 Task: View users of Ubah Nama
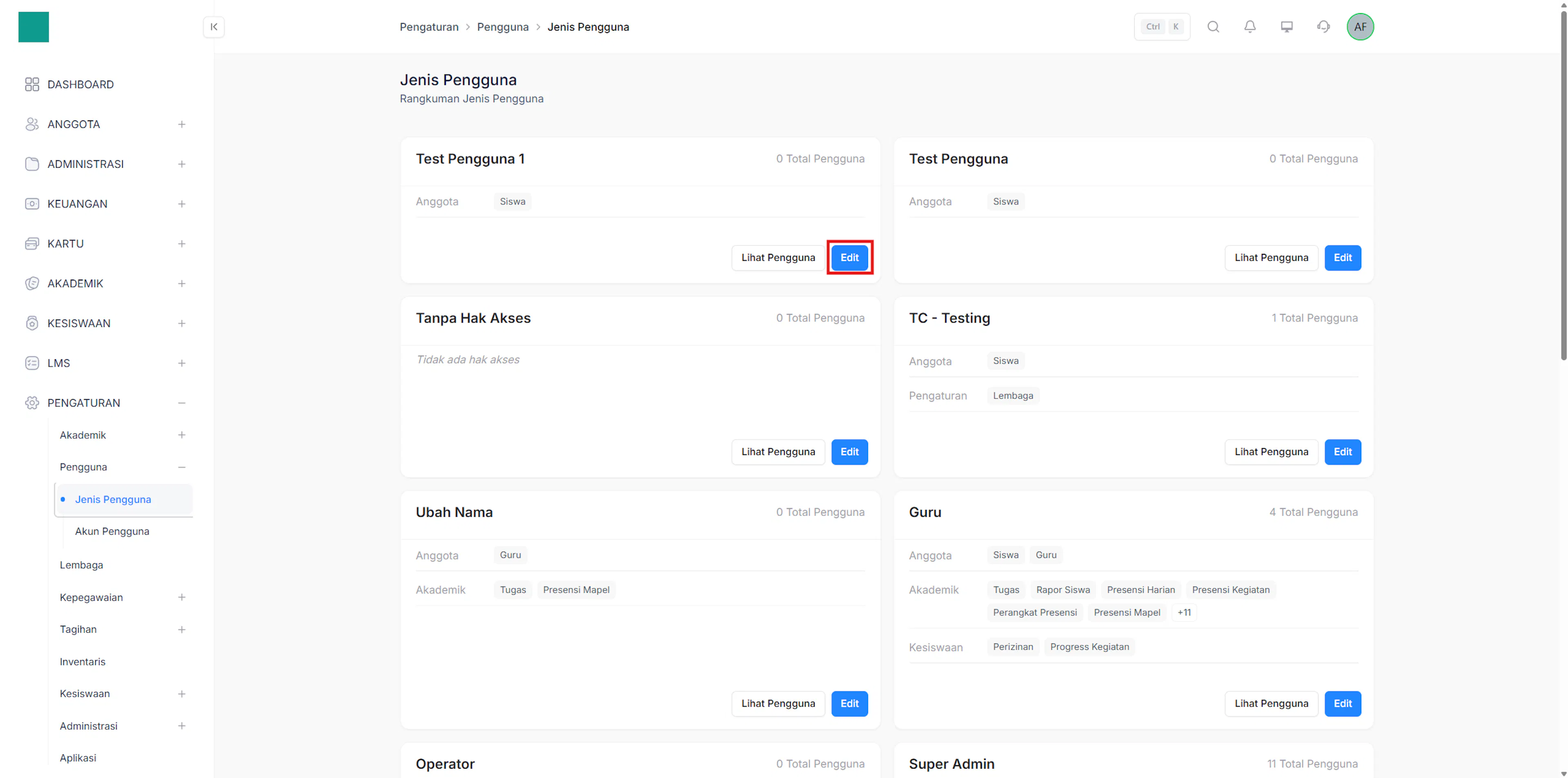click(x=778, y=704)
